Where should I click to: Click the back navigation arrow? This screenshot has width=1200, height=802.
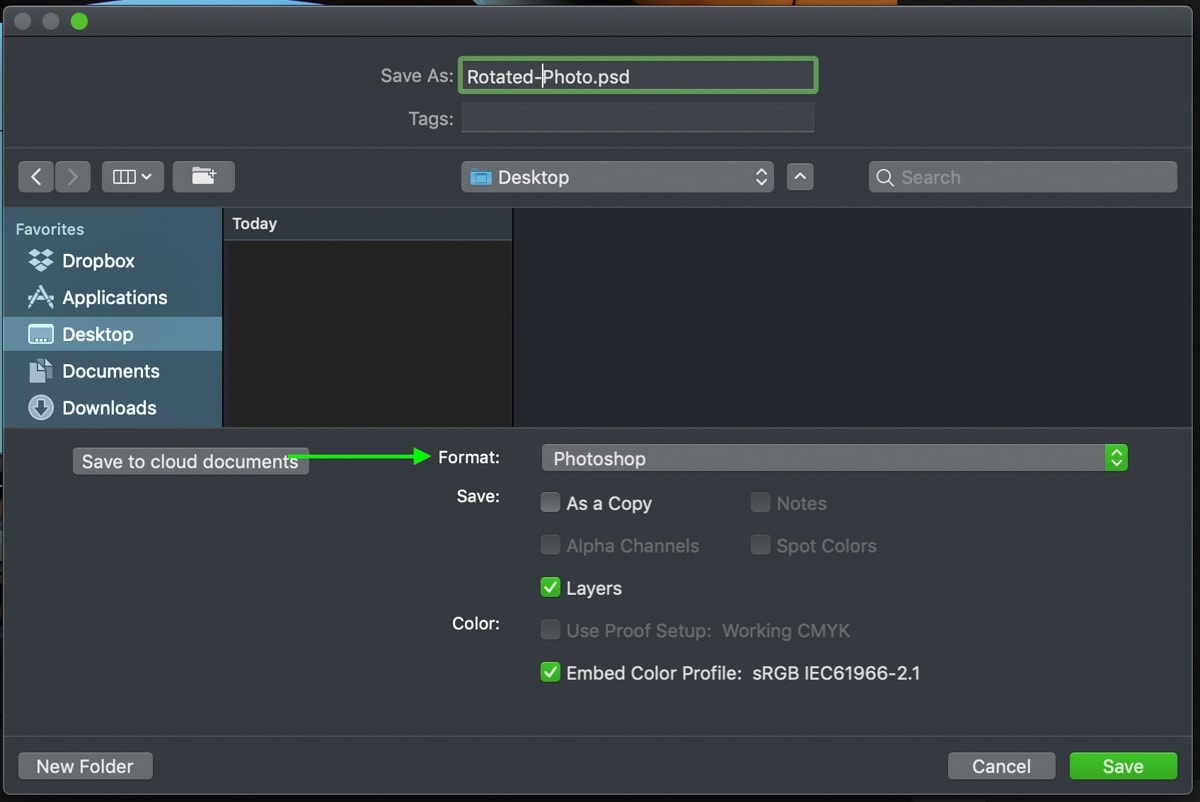tap(36, 176)
